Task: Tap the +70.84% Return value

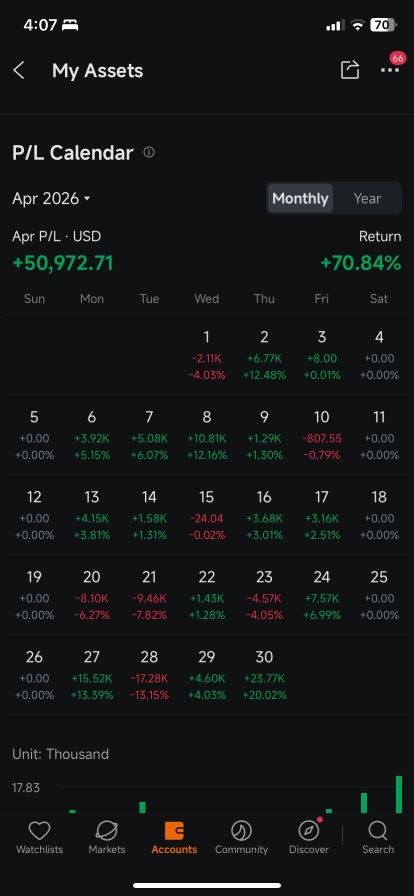Action: pyautogui.click(x=361, y=263)
